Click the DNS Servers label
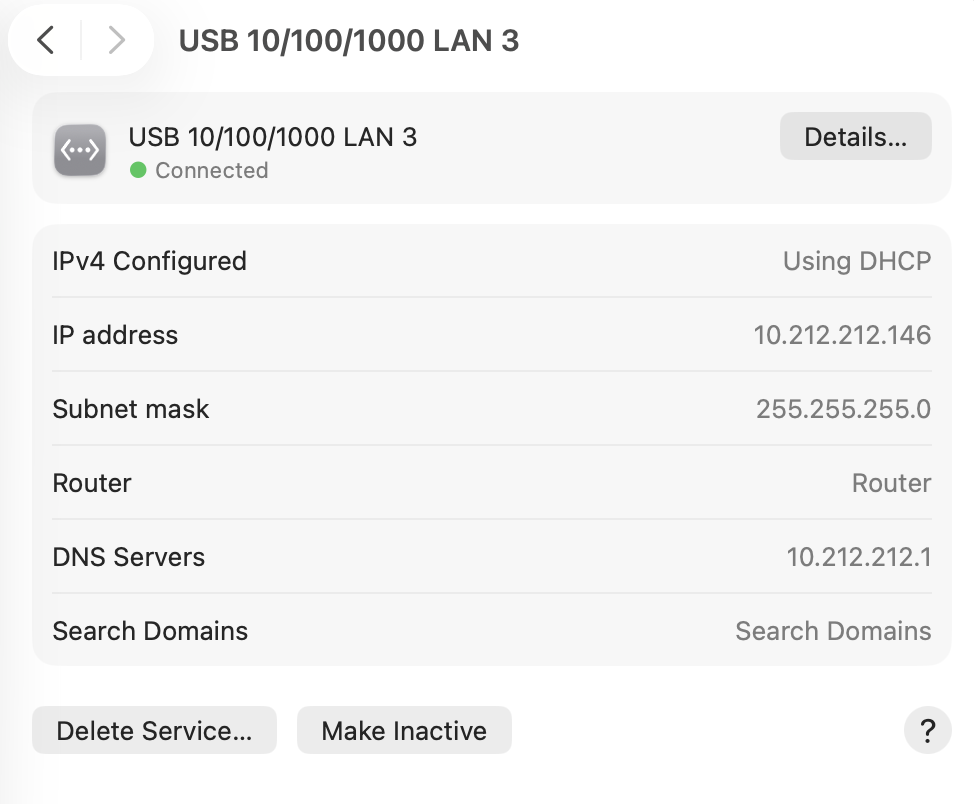 pos(128,557)
